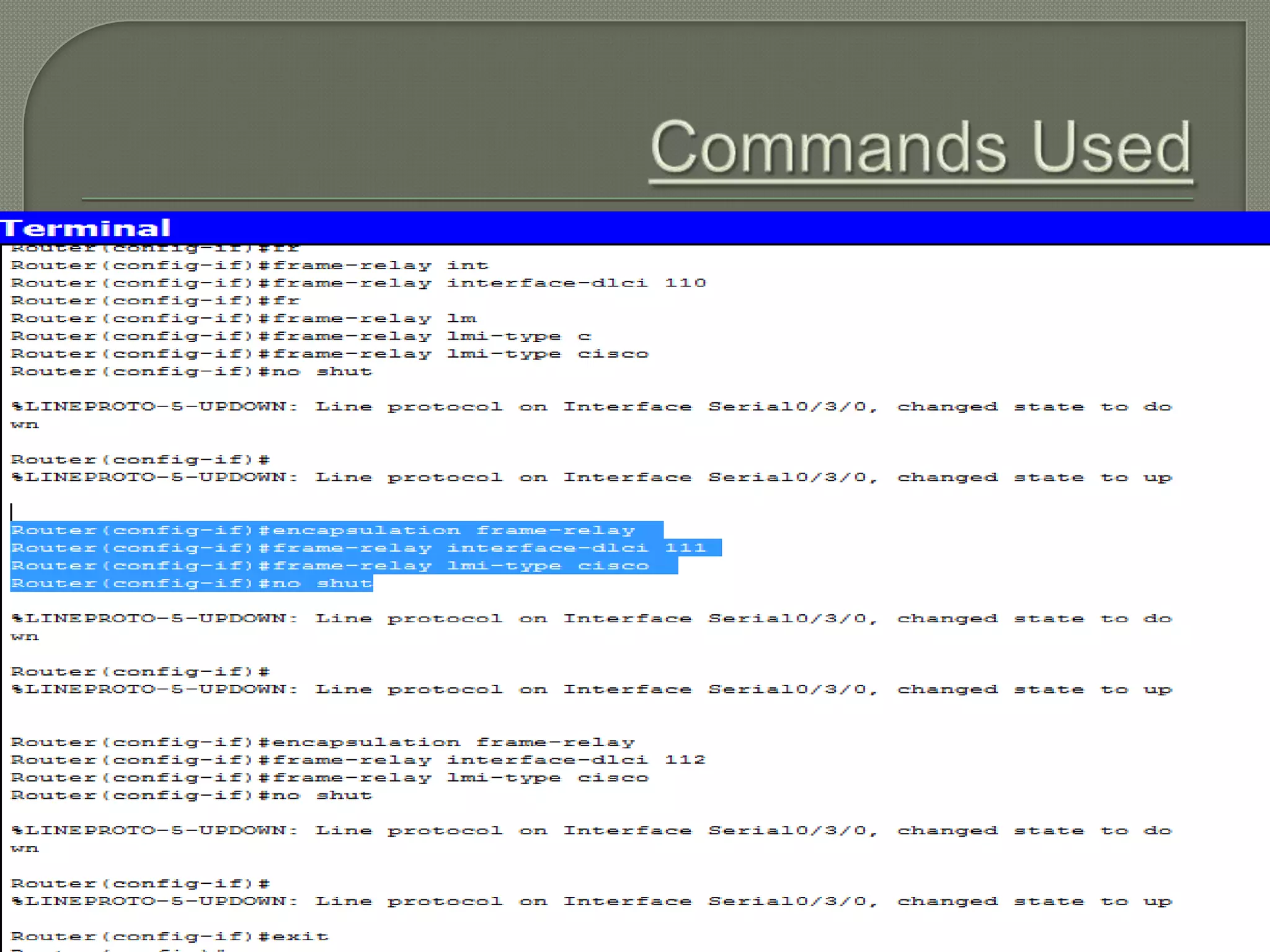Screen dimensions: 1270x952
Task: Click the 'Router(config-if)#exit' command line
Action: pyautogui.click(x=169, y=937)
